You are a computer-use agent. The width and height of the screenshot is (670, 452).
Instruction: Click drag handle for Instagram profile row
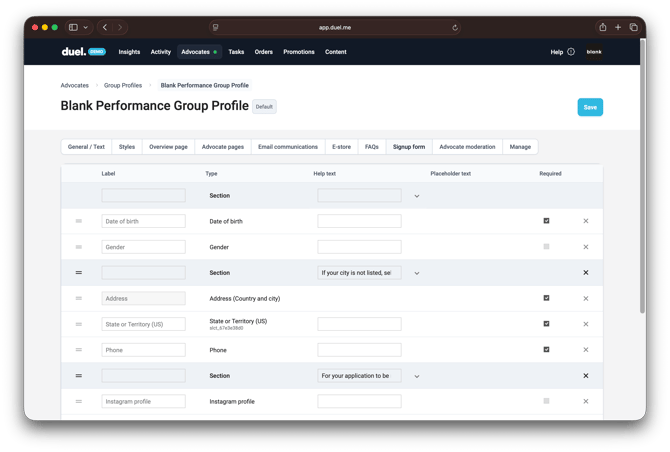79,401
